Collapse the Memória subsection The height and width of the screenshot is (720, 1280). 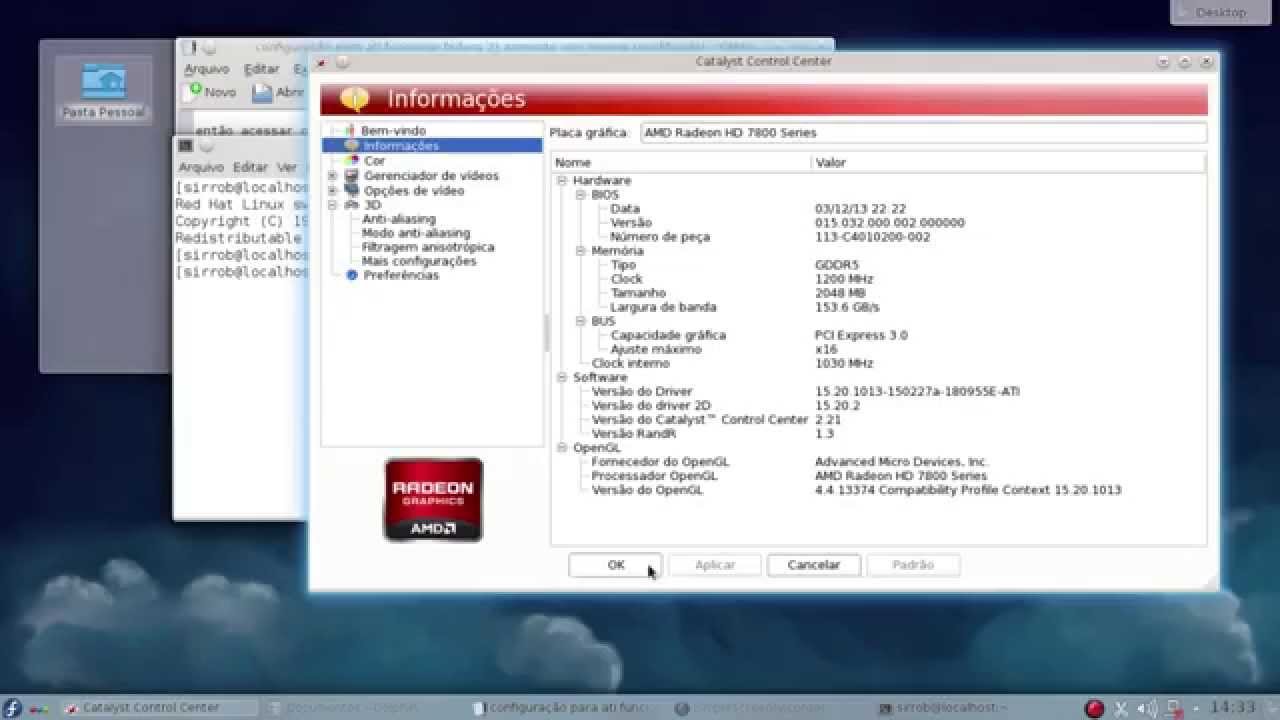tap(581, 251)
